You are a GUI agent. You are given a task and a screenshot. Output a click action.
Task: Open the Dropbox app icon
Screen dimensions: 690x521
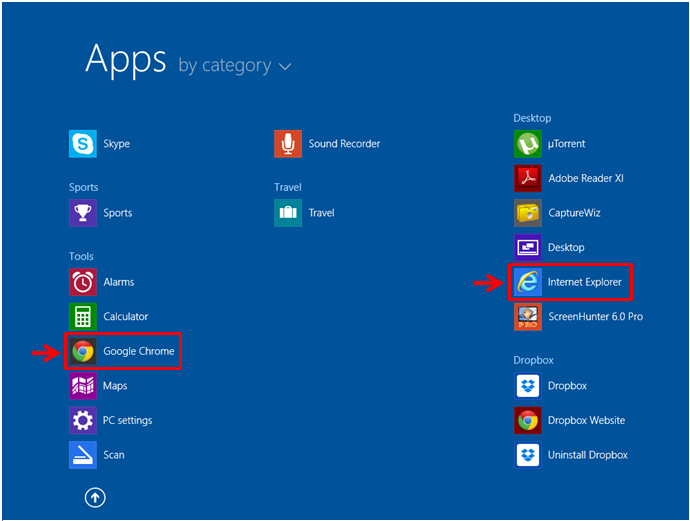click(x=528, y=386)
